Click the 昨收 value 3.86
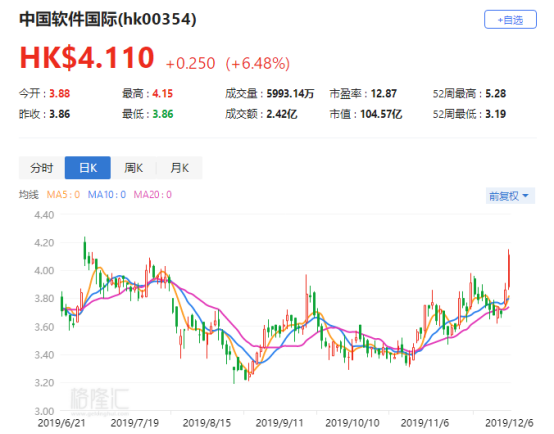This screenshot has width=554, height=434. 59,114
